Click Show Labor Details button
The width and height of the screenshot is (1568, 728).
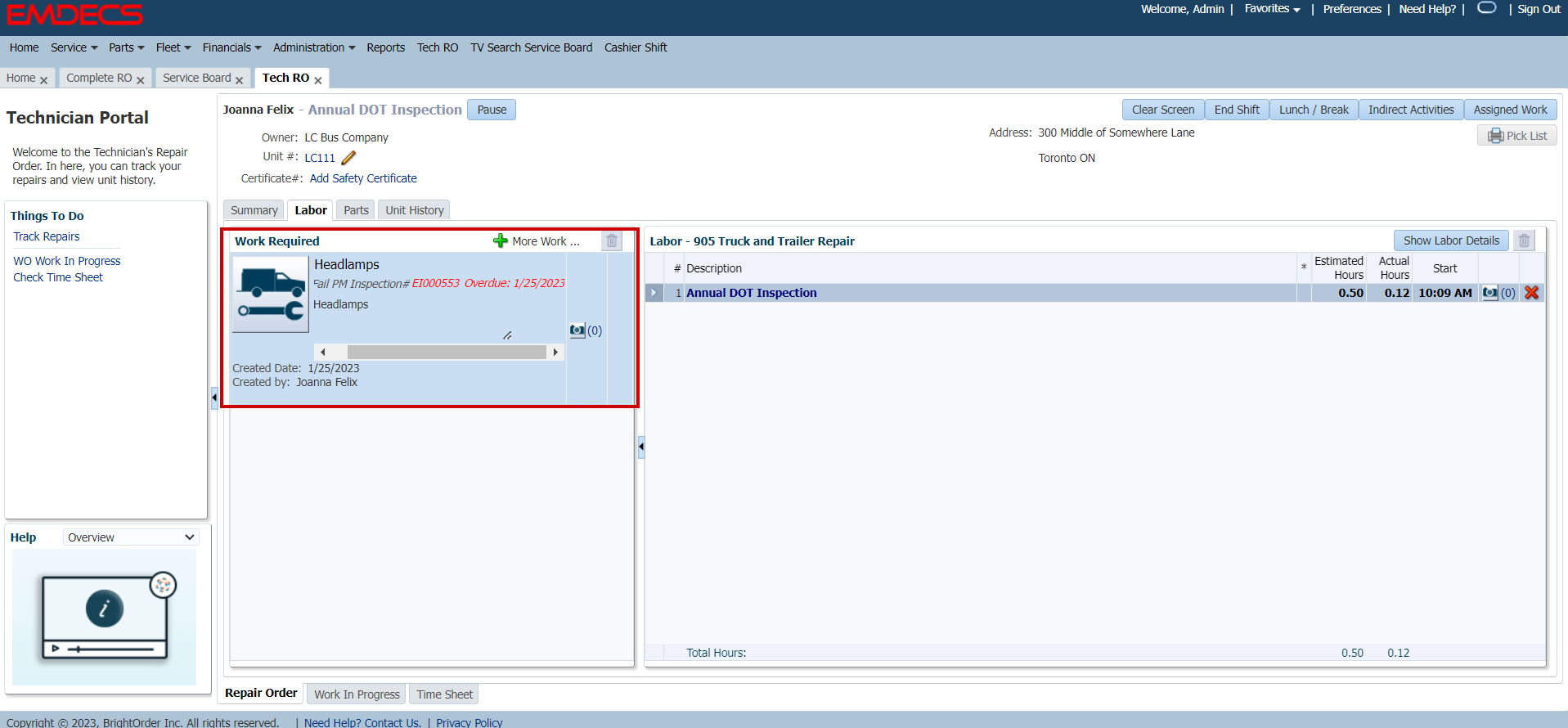(1451, 240)
